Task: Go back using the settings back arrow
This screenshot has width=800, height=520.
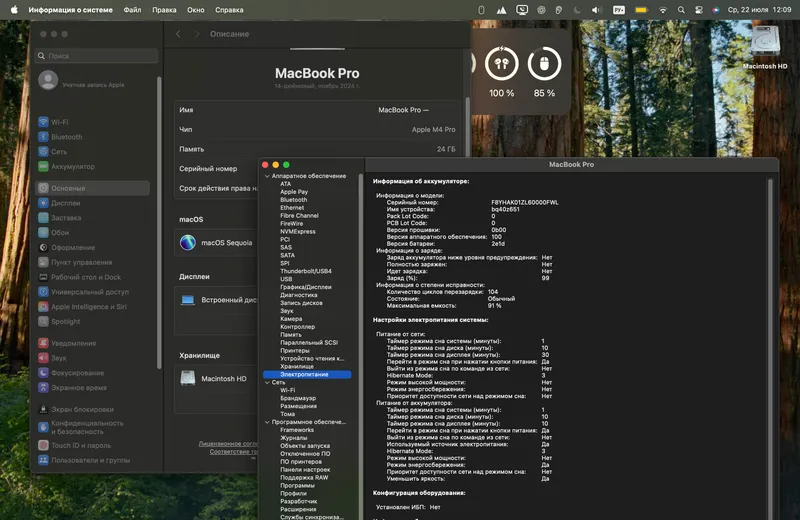Action: 178,34
